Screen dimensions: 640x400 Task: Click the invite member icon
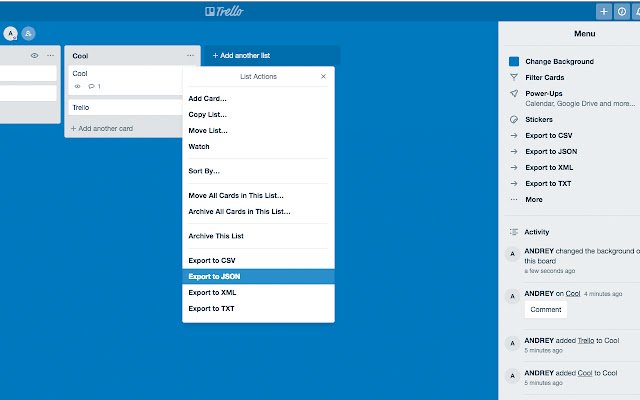[28, 33]
